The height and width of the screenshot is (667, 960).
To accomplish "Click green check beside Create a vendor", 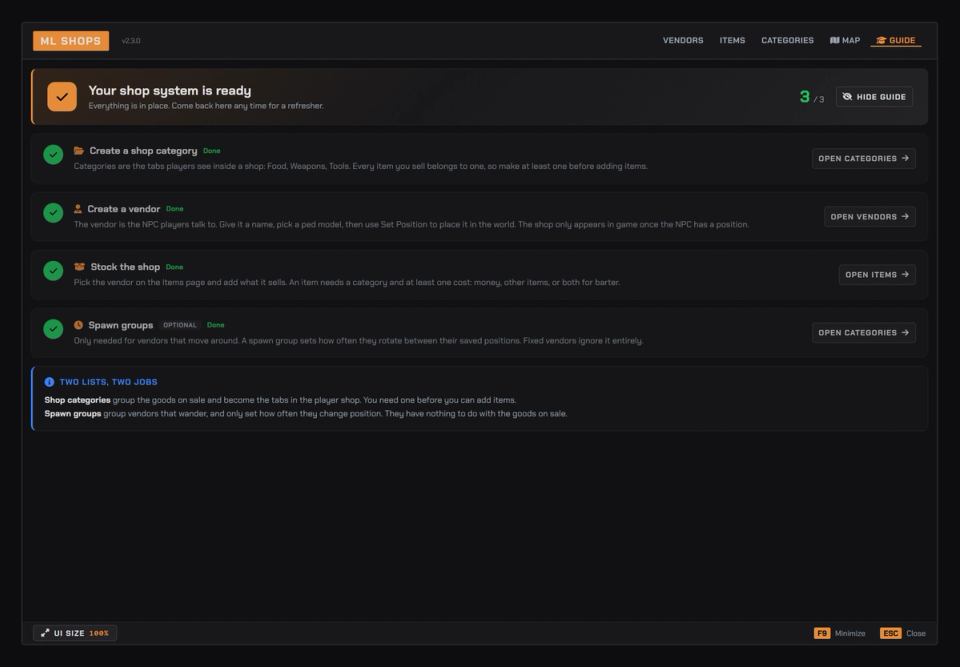I will pos(53,213).
